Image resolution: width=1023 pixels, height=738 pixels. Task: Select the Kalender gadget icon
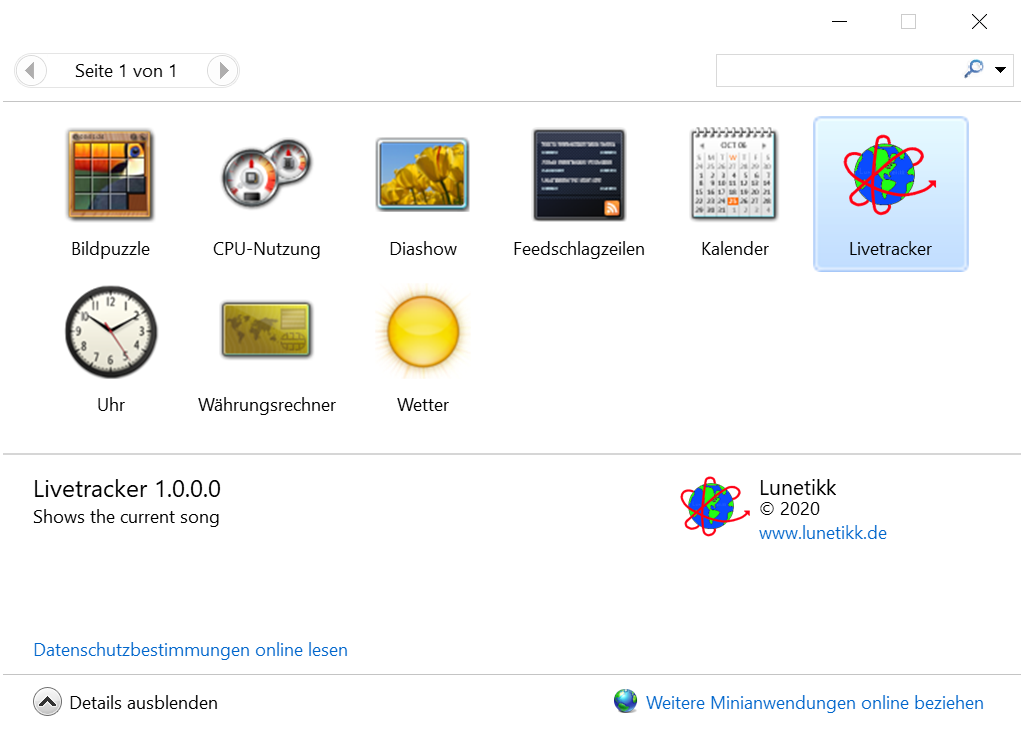[734, 174]
